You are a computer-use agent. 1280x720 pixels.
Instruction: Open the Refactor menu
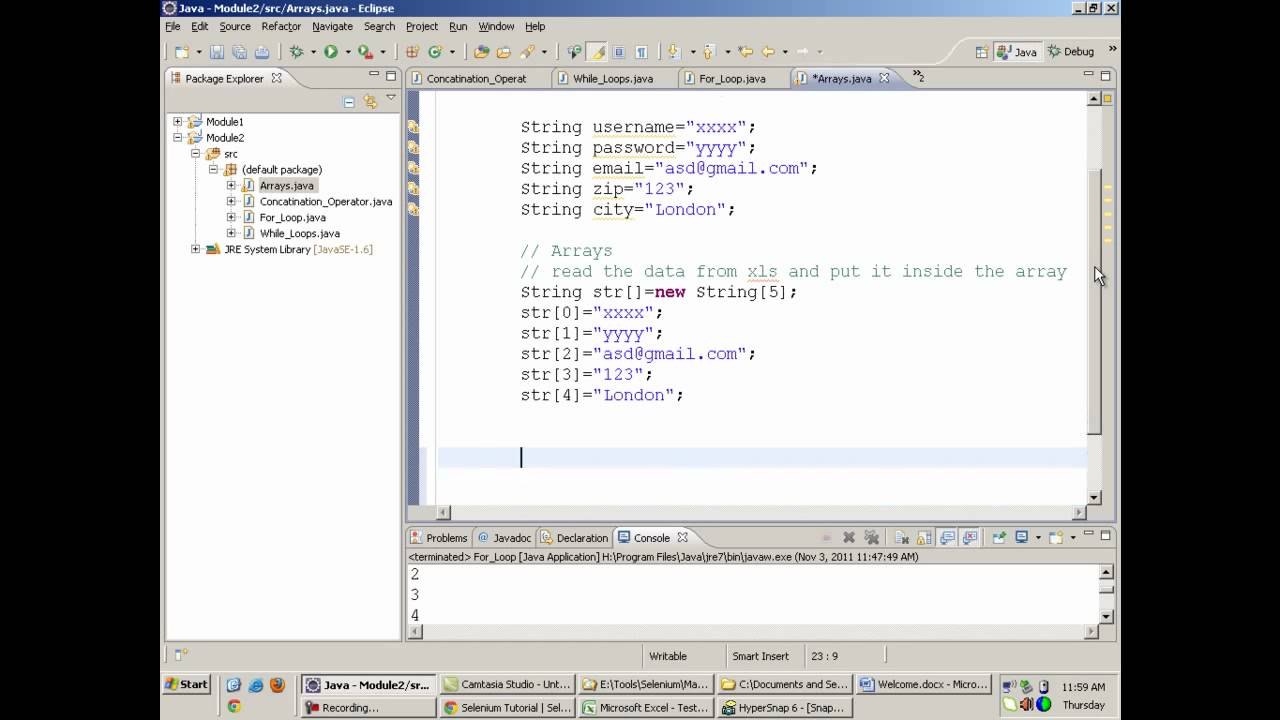281,26
